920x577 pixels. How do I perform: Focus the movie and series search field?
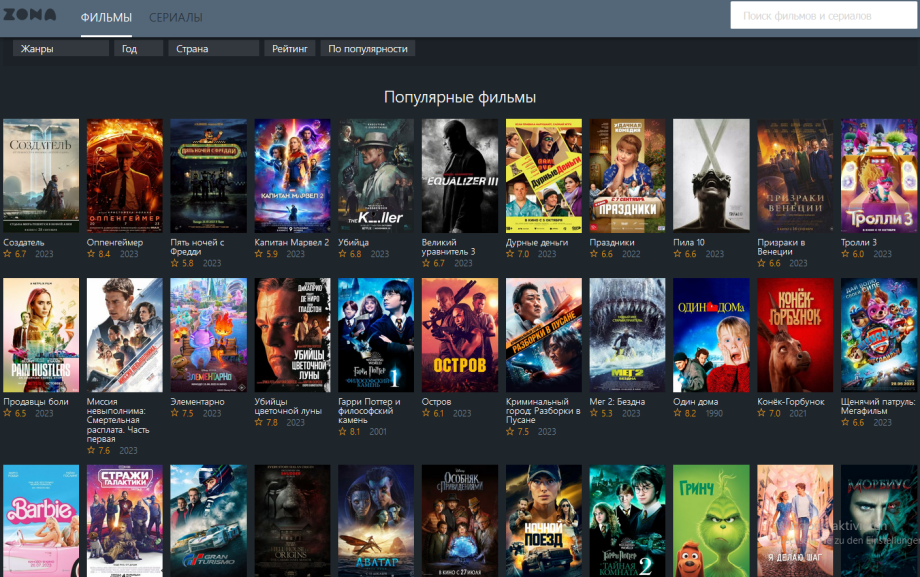[x=824, y=16]
